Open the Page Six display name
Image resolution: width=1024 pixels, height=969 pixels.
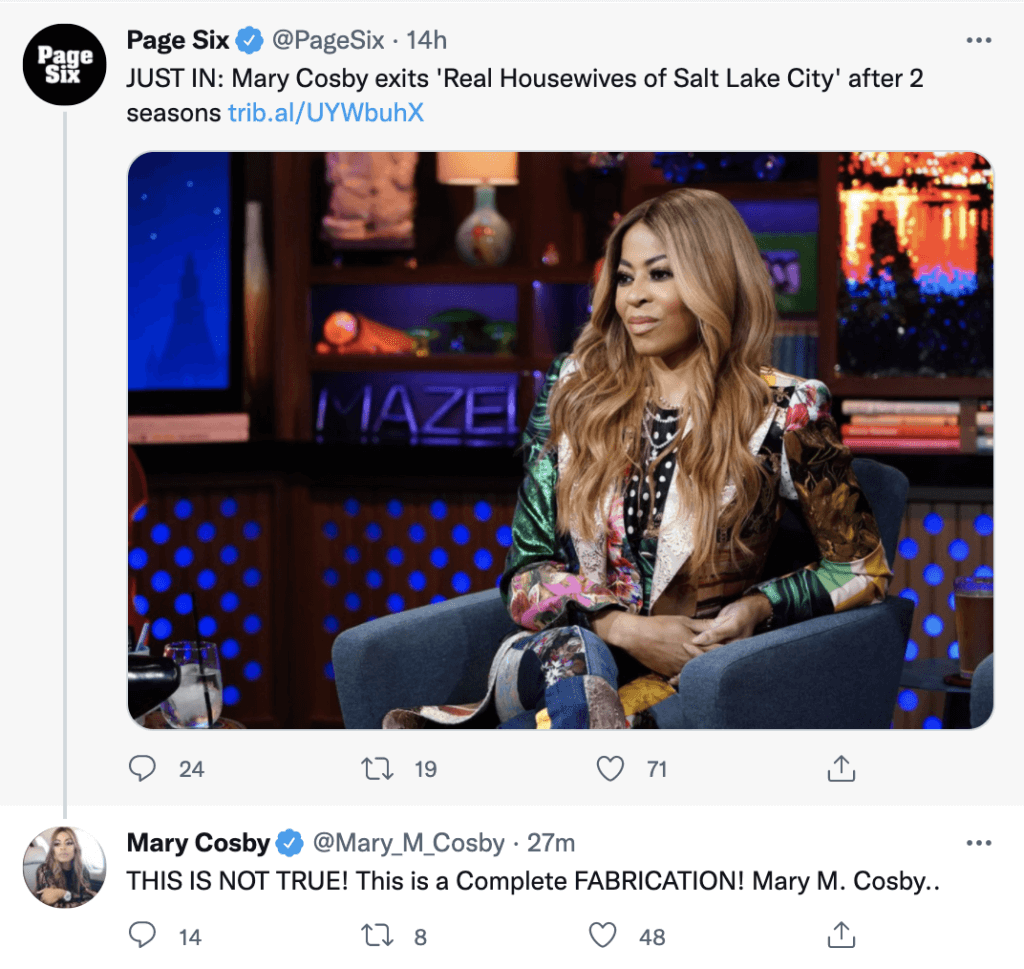[x=178, y=40]
